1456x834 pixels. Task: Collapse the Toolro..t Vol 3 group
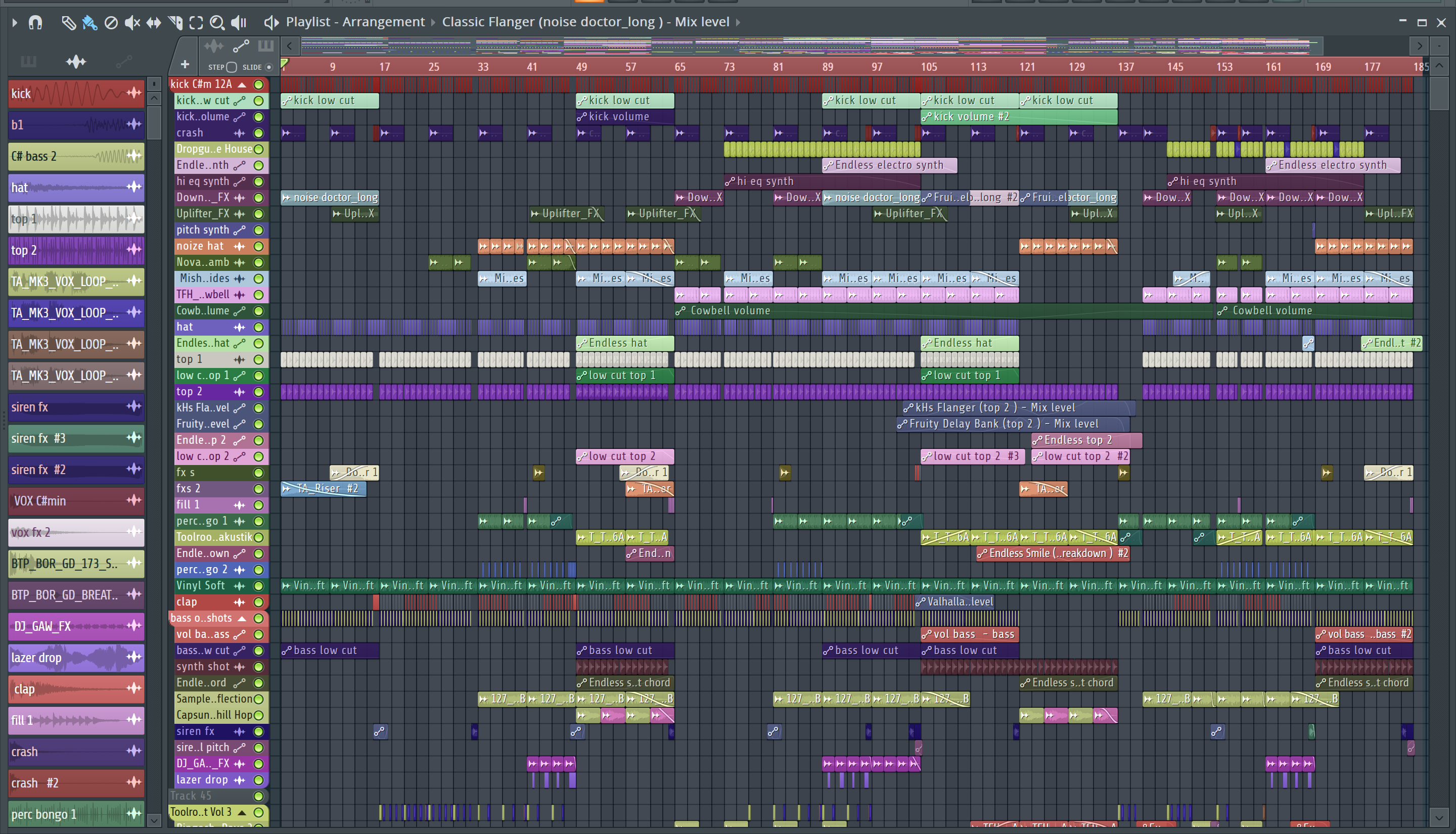[242, 813]
